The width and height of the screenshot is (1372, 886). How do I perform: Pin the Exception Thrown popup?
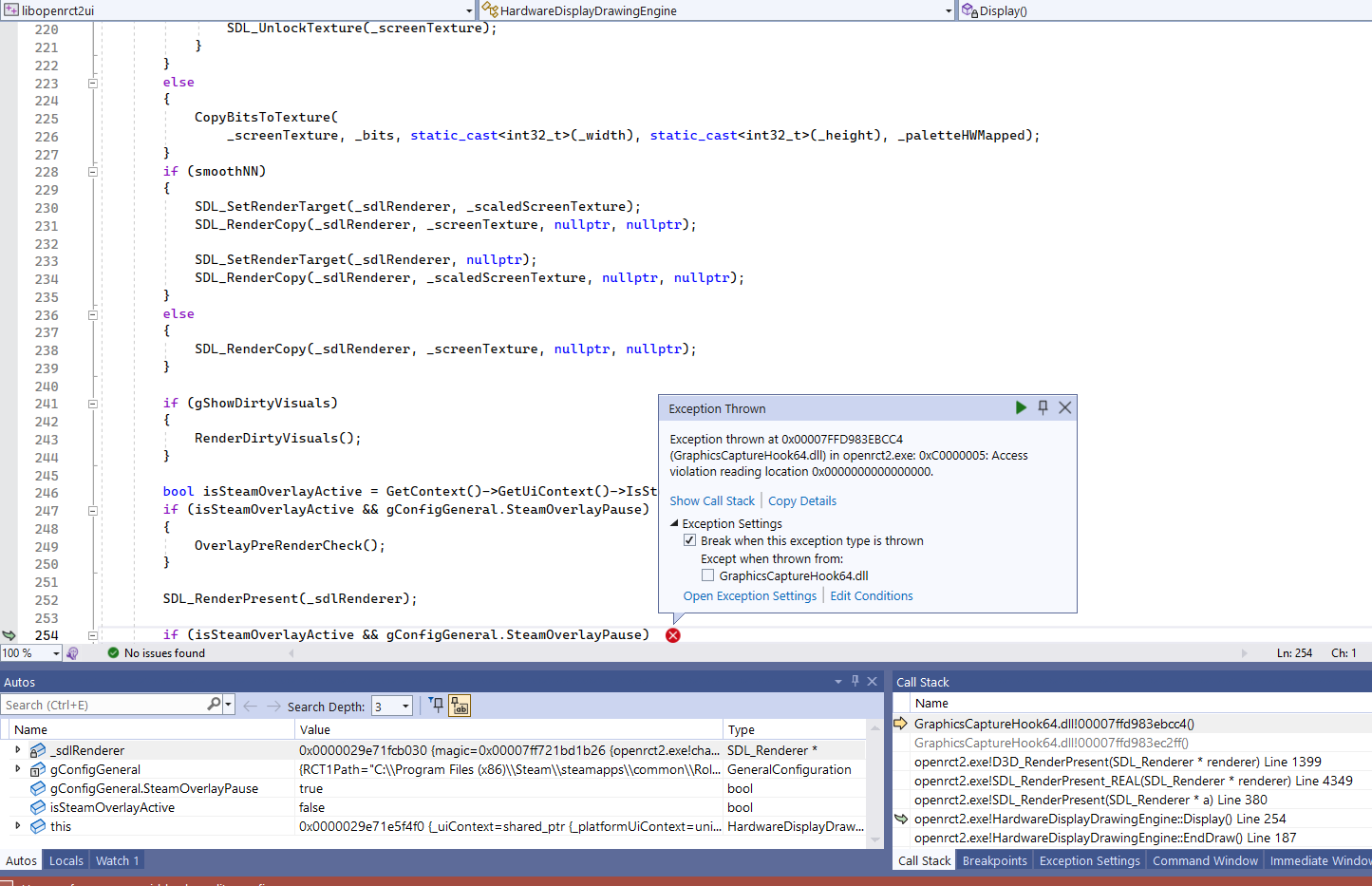pyautogui.click(x=1043, y=407)
